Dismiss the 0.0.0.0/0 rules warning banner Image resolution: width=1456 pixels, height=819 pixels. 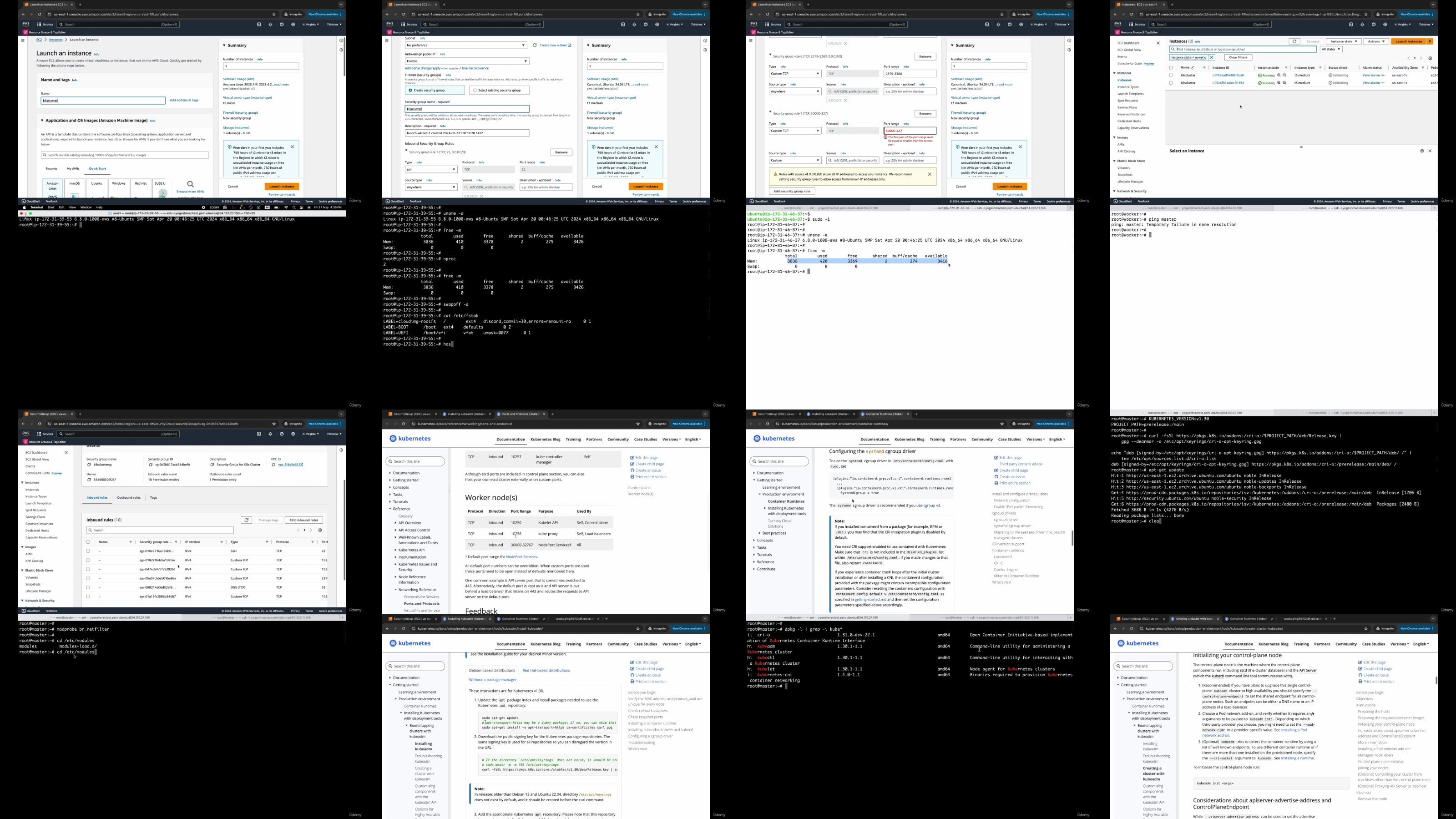point(929,174)
